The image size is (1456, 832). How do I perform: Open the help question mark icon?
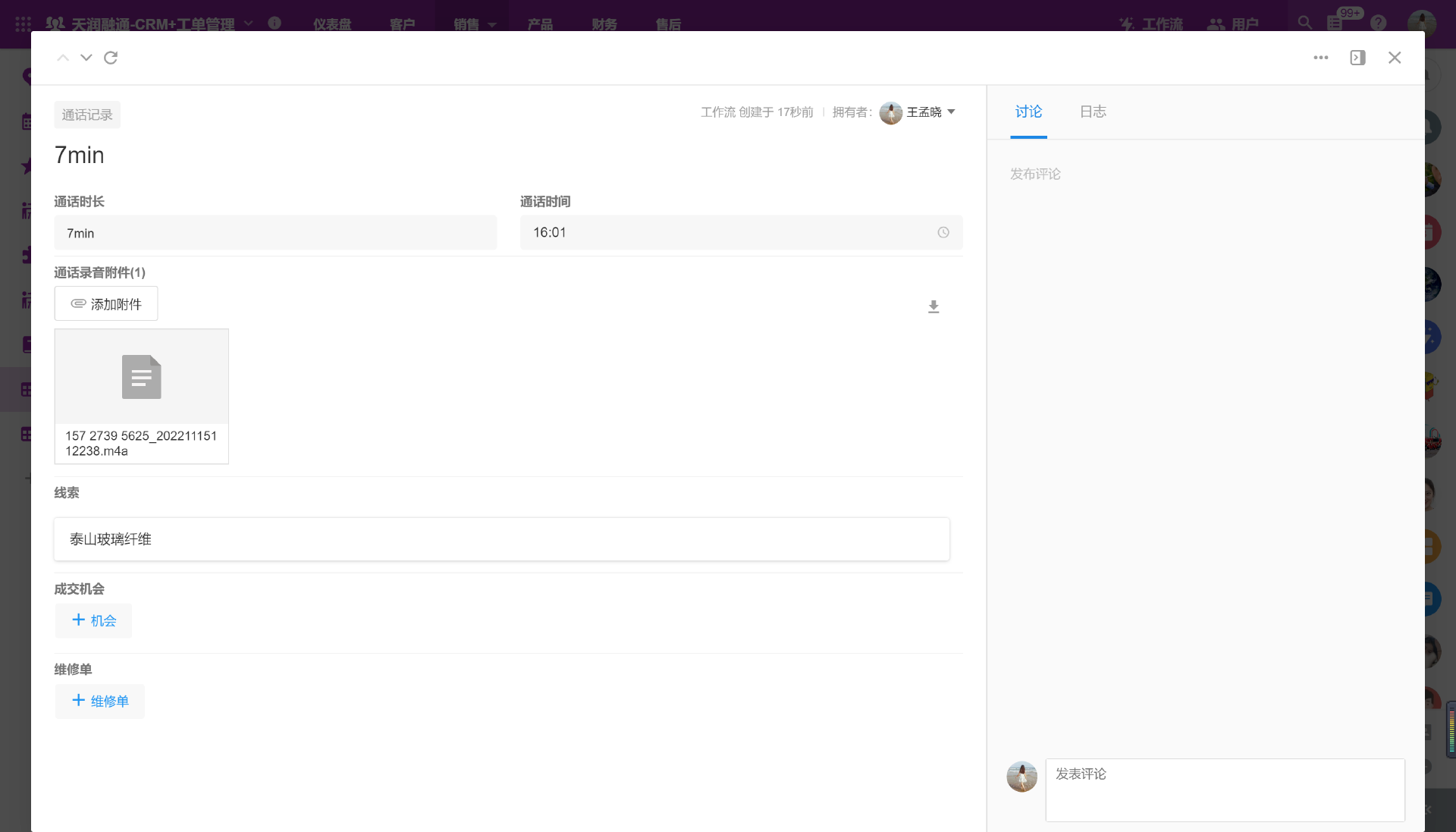coord(1379,24)
